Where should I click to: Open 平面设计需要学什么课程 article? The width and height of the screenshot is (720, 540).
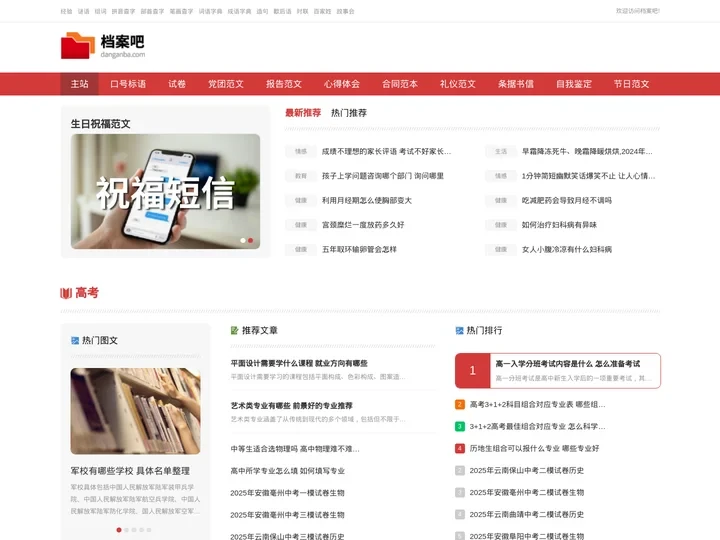click(x=299, y=363)
